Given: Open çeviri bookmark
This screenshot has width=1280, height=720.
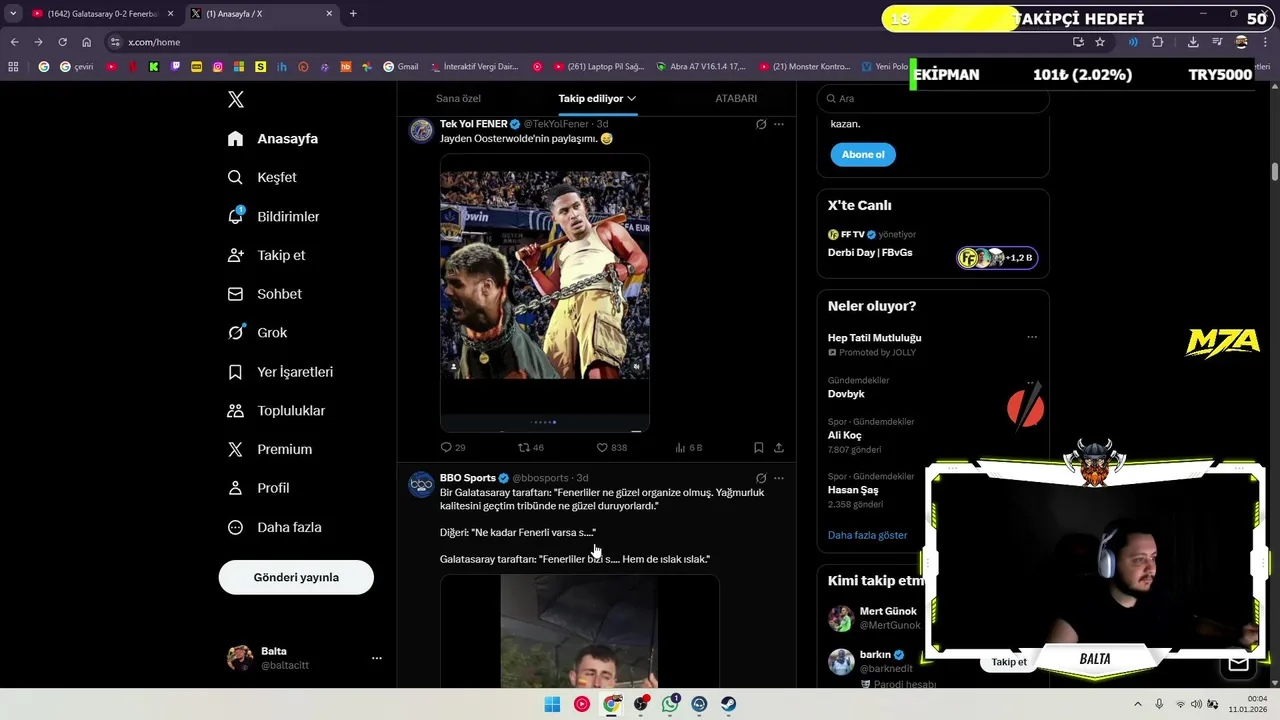Looking at the screenshot, I should 76,67.
